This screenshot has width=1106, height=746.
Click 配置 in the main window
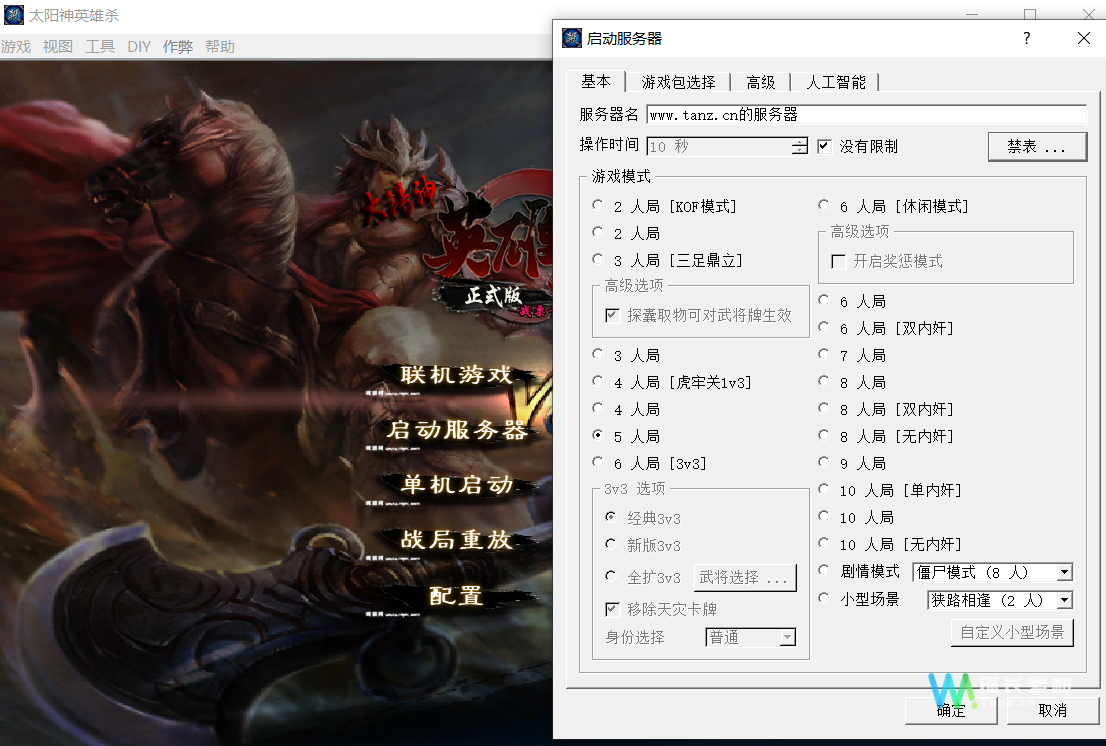pyautogui.click(x=456, y=596)
